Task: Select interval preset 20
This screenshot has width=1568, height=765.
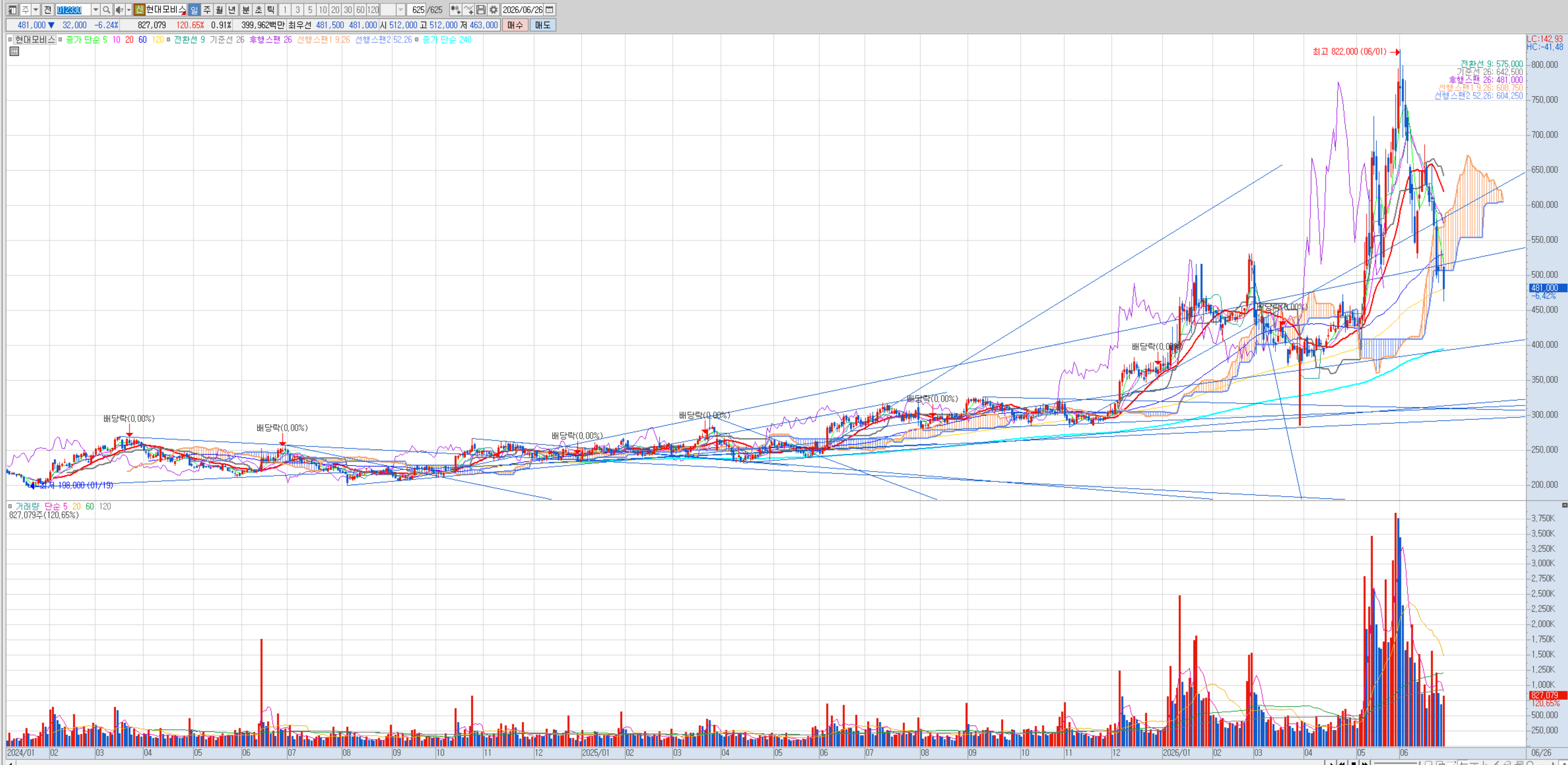Action: pyautogui.click(x=335, y=10)
